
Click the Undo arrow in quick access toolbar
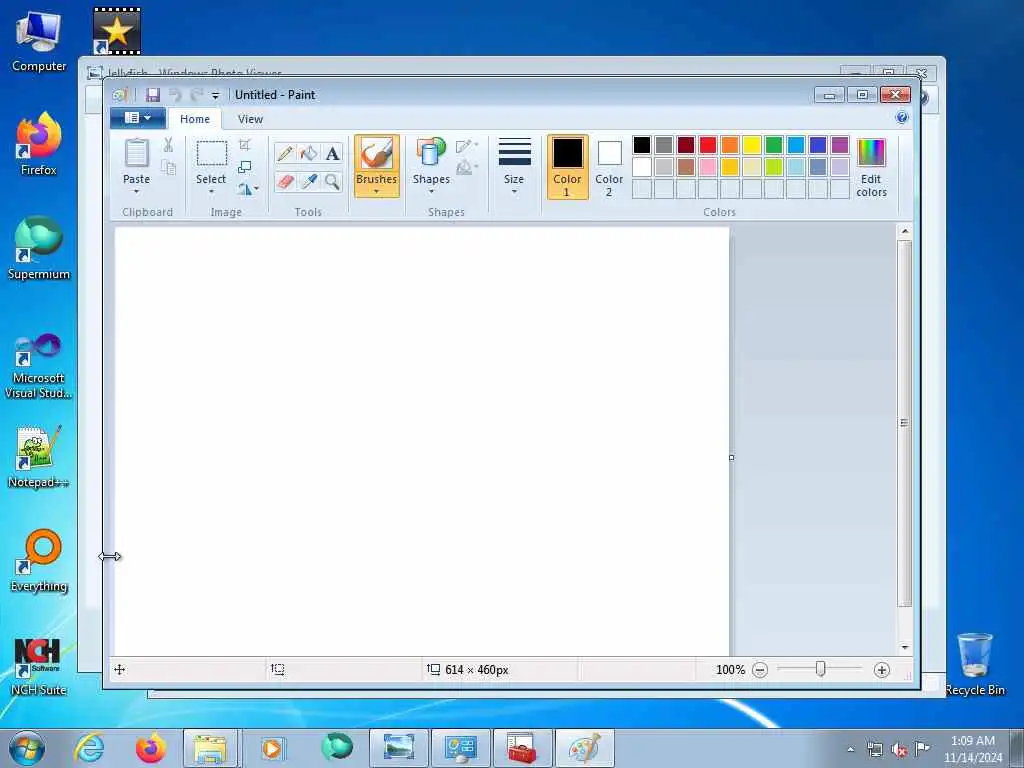click(175, 95)
